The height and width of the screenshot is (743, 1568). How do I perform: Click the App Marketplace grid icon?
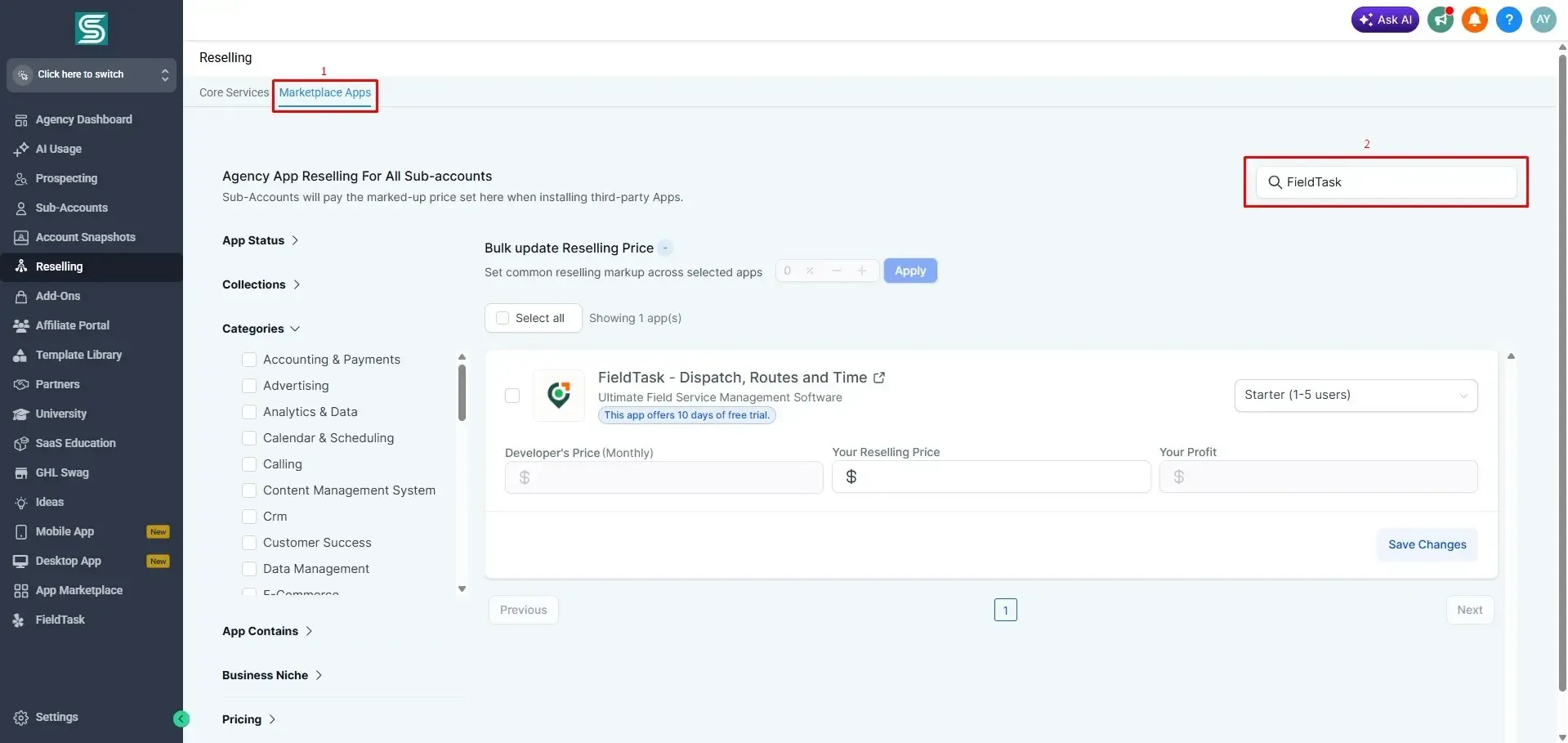[21, 591]
